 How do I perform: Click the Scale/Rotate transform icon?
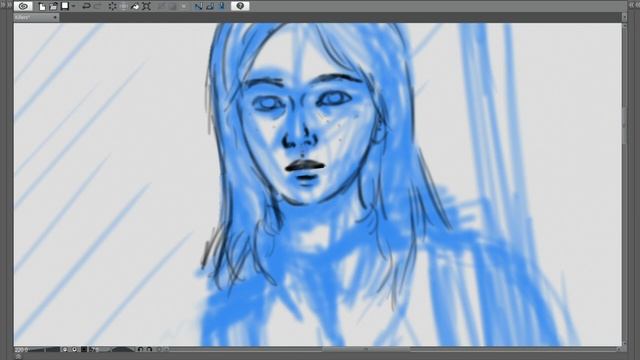pos(147,6)
